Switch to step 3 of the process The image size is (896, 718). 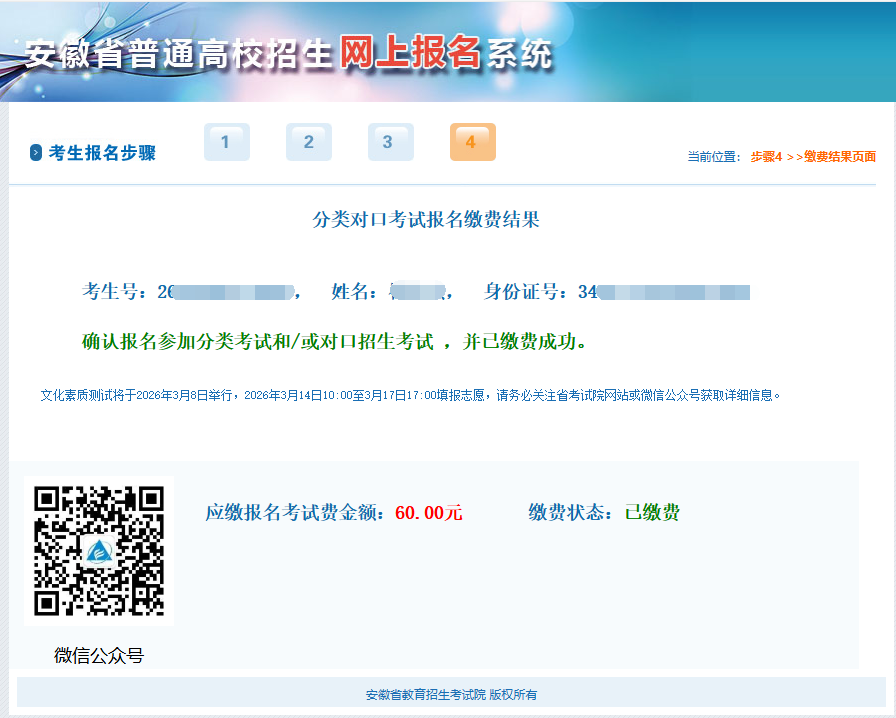pos(390,142)
